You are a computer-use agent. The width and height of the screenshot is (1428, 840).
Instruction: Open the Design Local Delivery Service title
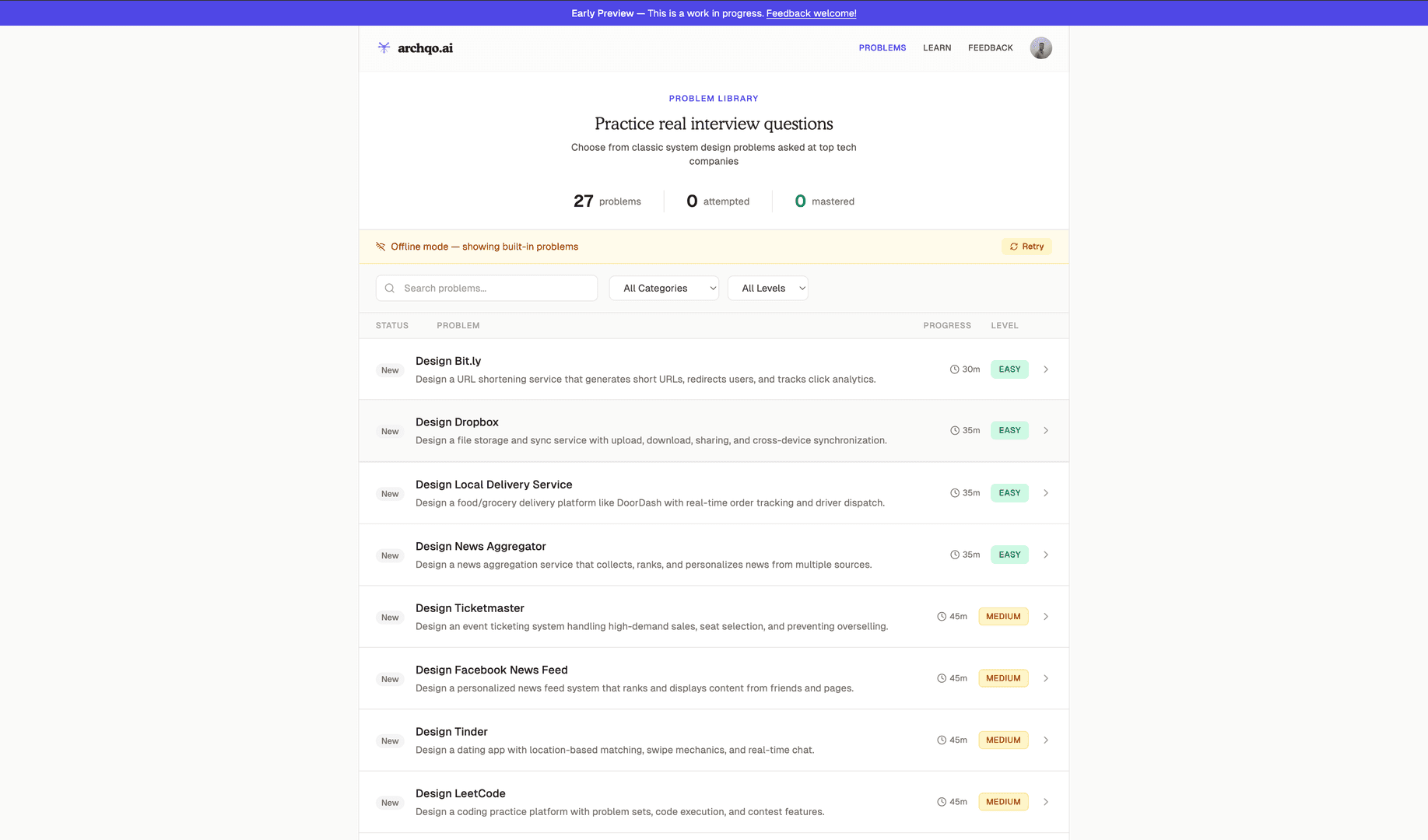point(493,485)
